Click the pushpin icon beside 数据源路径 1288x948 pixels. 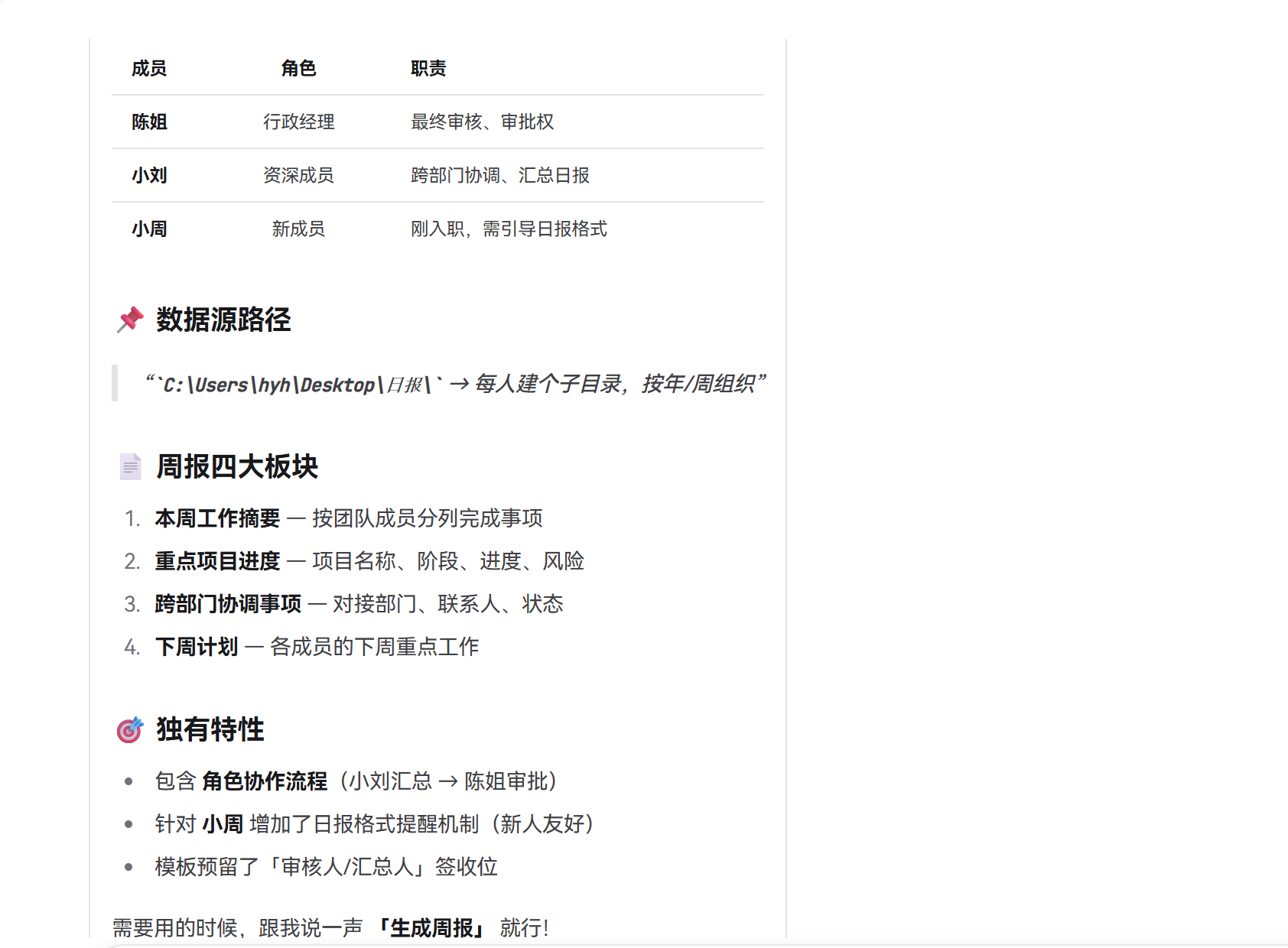pyautogui.click(x=130, y=320)
